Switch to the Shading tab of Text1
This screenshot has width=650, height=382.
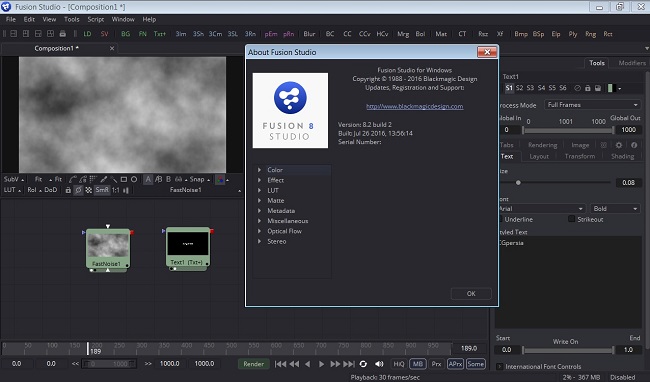coord(622,156)
